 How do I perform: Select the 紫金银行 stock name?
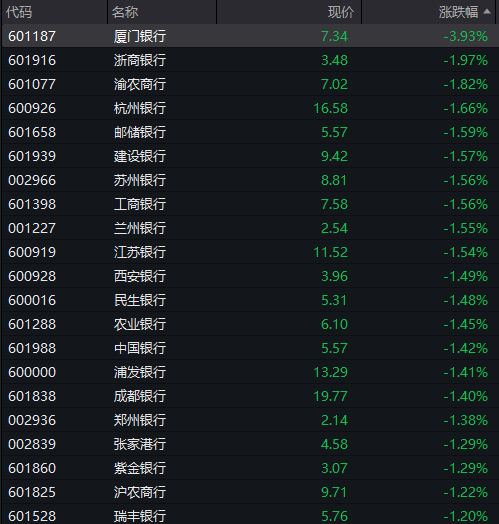(140, 468)
